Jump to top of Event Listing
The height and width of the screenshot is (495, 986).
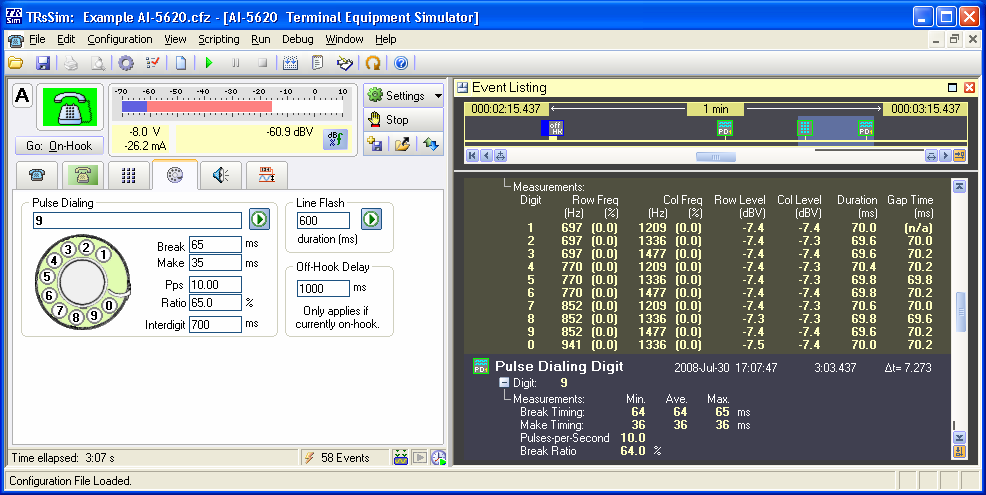coord(960,186)
